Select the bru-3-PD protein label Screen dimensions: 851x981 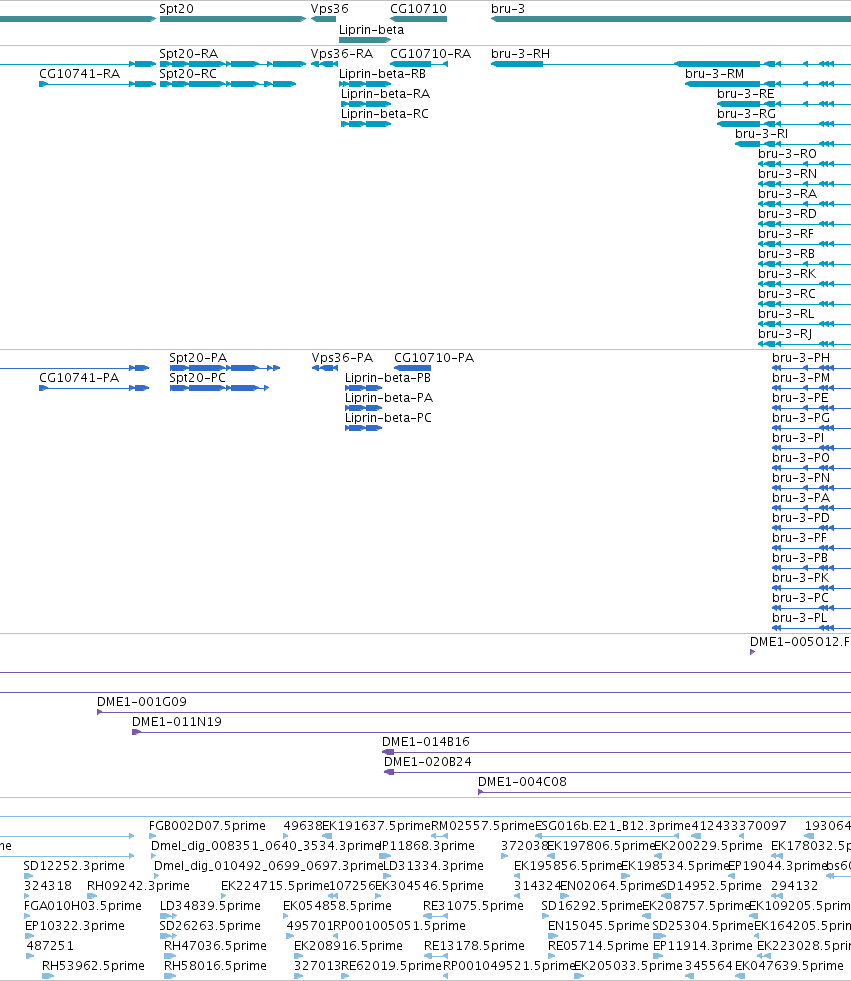pos(801,518)
